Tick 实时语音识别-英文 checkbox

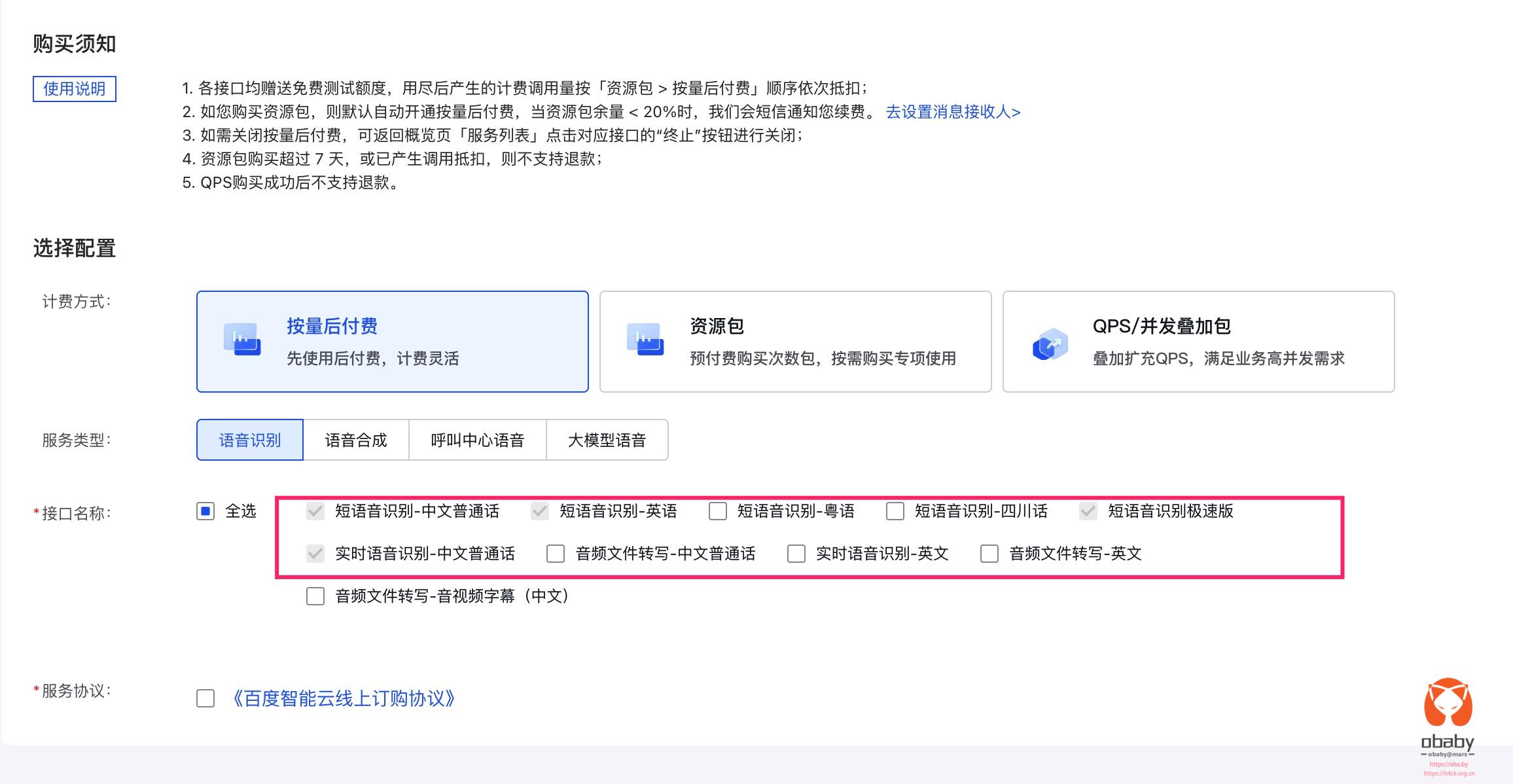pos(796,554)
